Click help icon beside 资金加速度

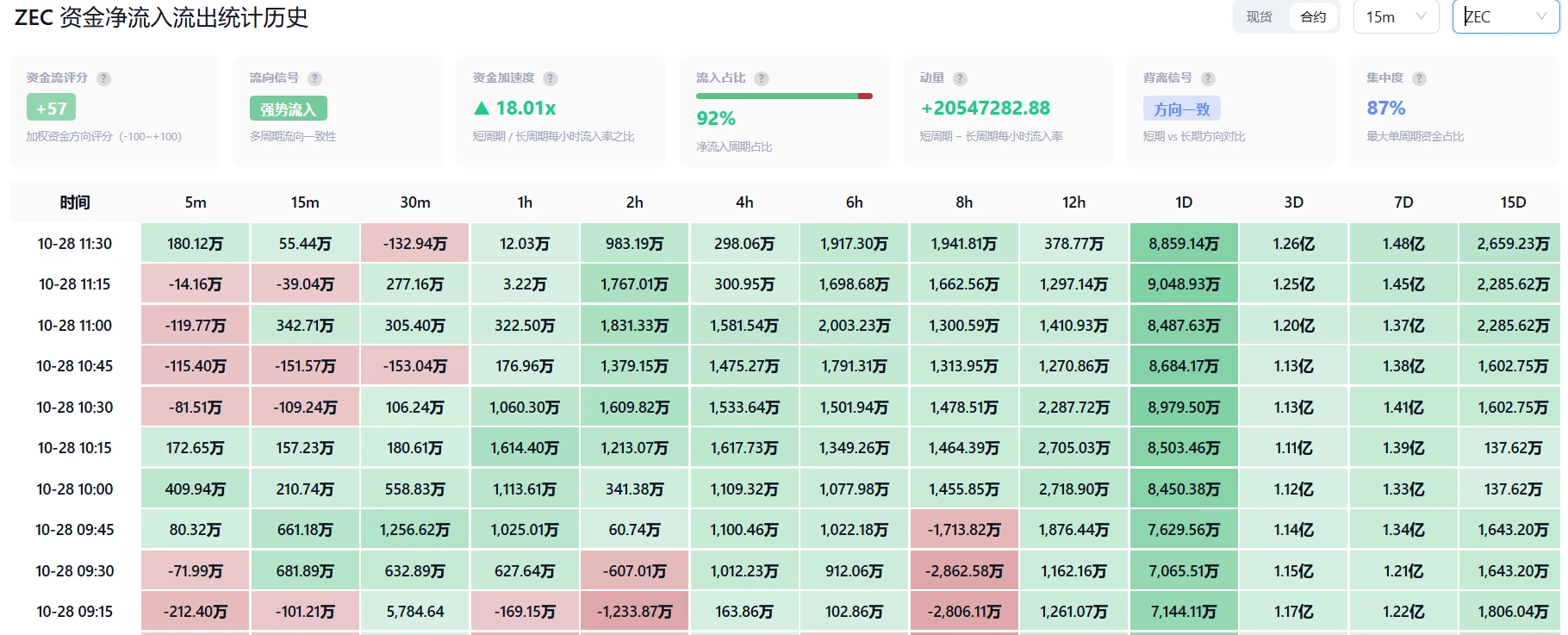pyautogui.click(x=551, y=78)
